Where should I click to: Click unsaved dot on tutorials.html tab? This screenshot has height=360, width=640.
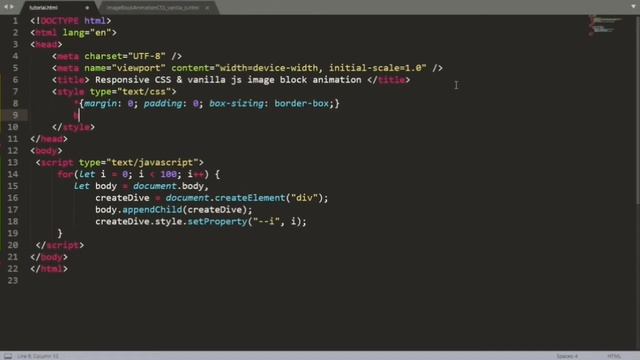pyautogui.click(x=87, y=8)
